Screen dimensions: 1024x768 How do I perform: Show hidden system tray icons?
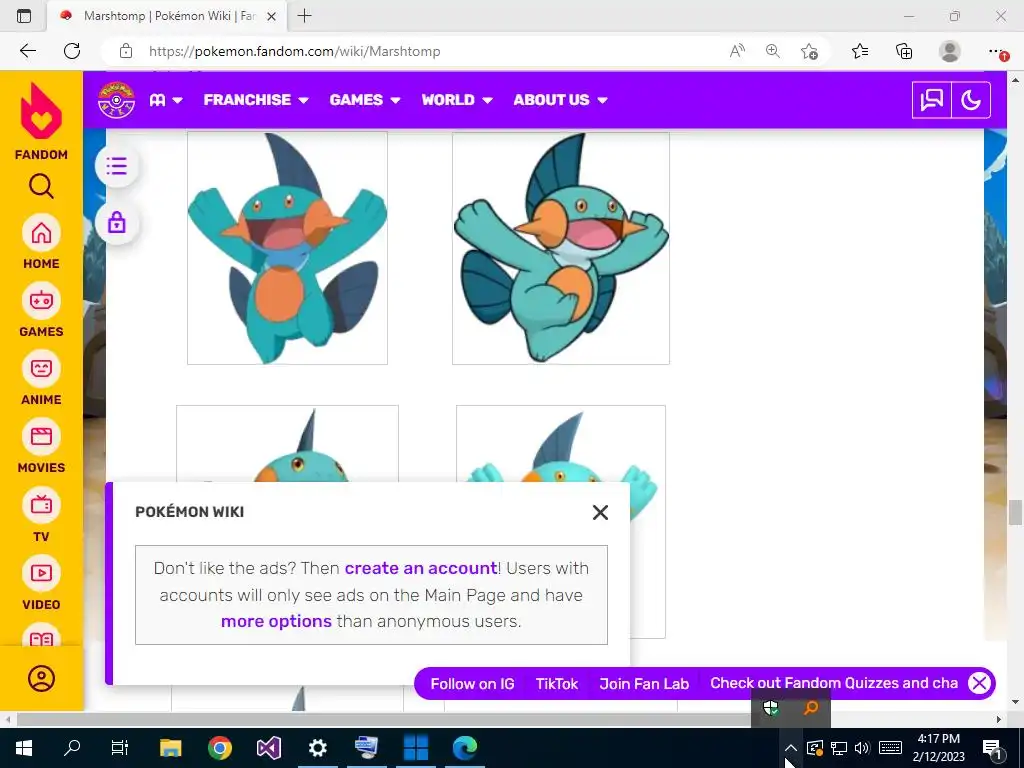pyautogui.click(x=790, y=748)
